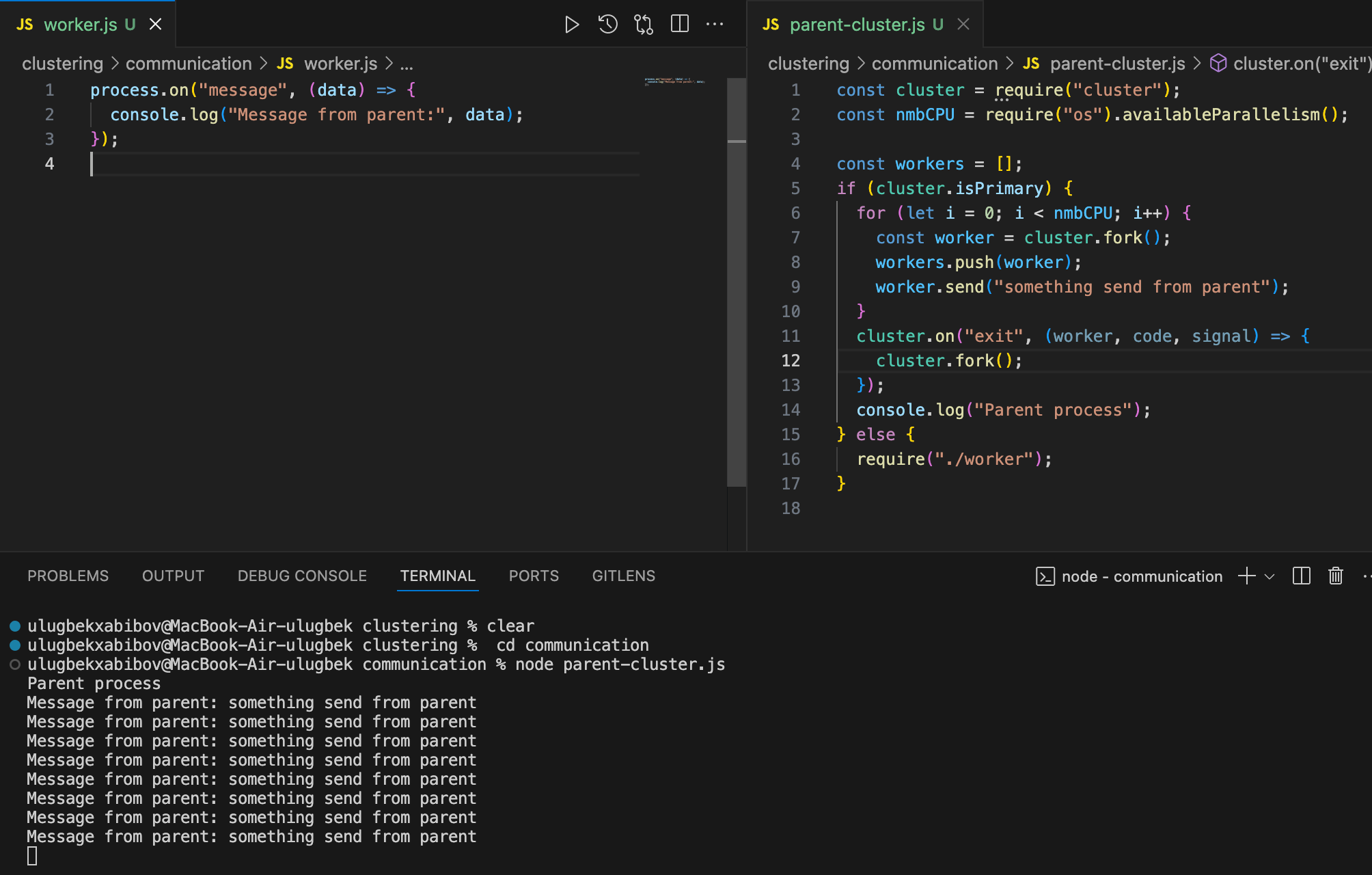Screen dimensions: 1372x875
Task: Click the JS icon on worker.js tab
Action: [25, 25]
